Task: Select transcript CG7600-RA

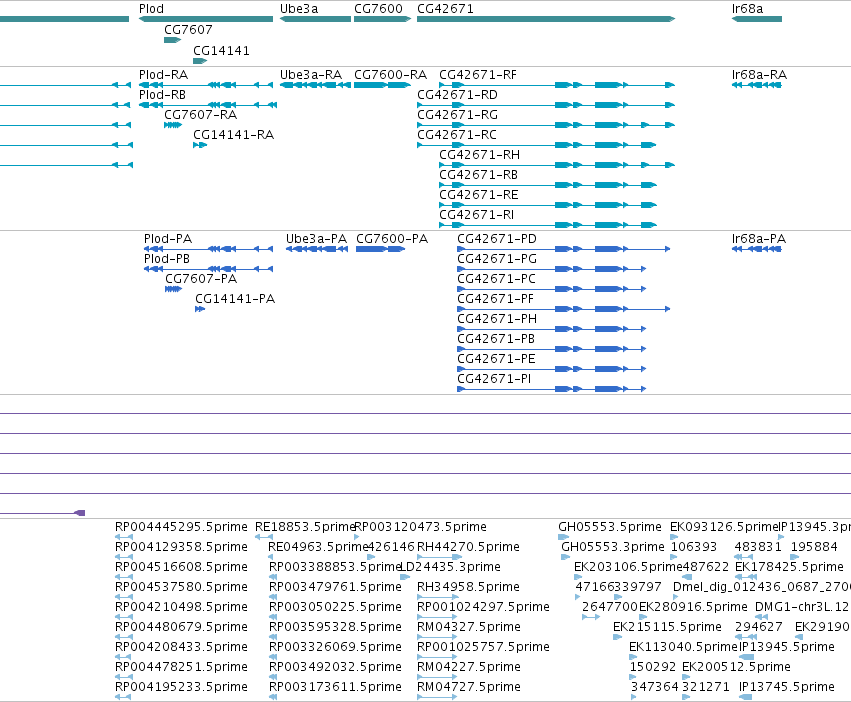Action: [383, 85]
